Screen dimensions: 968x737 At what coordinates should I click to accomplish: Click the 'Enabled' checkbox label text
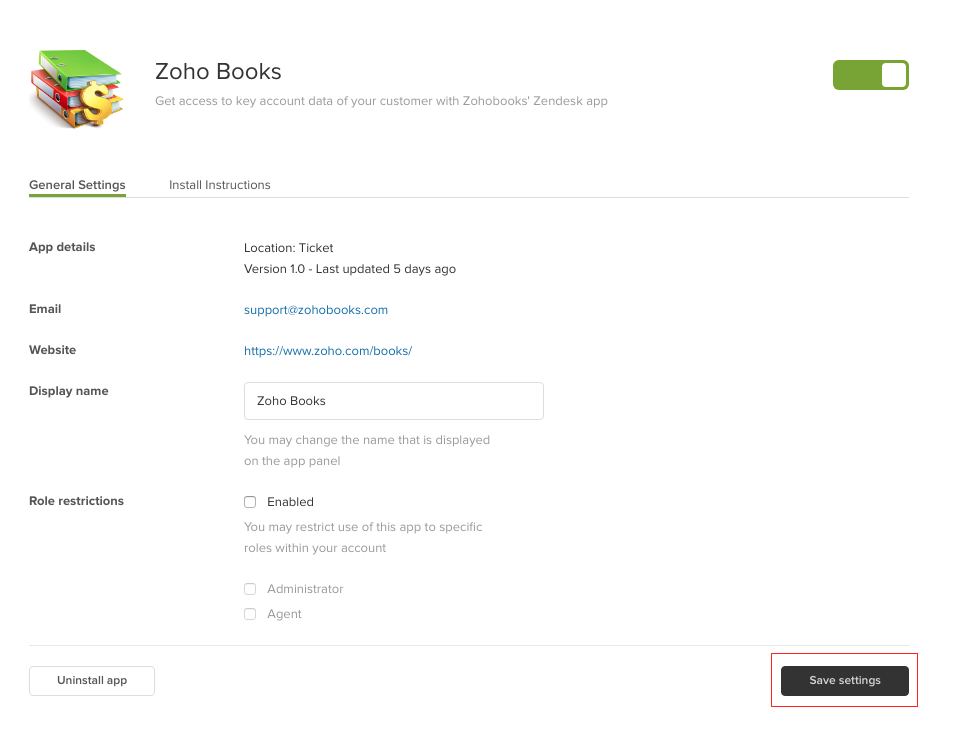pyautogui.click(x=290, y=502)
